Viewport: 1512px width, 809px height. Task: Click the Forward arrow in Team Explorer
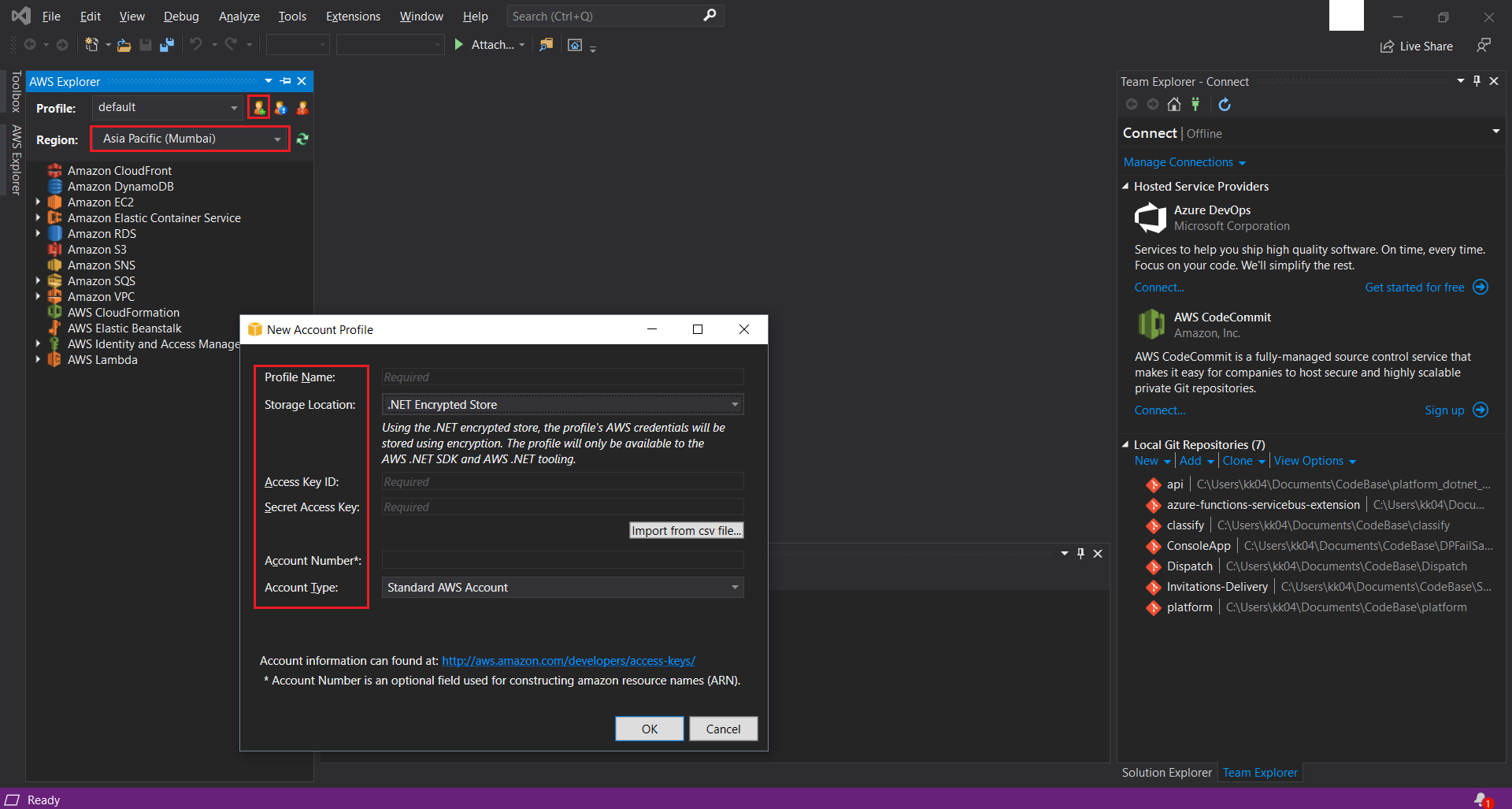[1153, 104]
